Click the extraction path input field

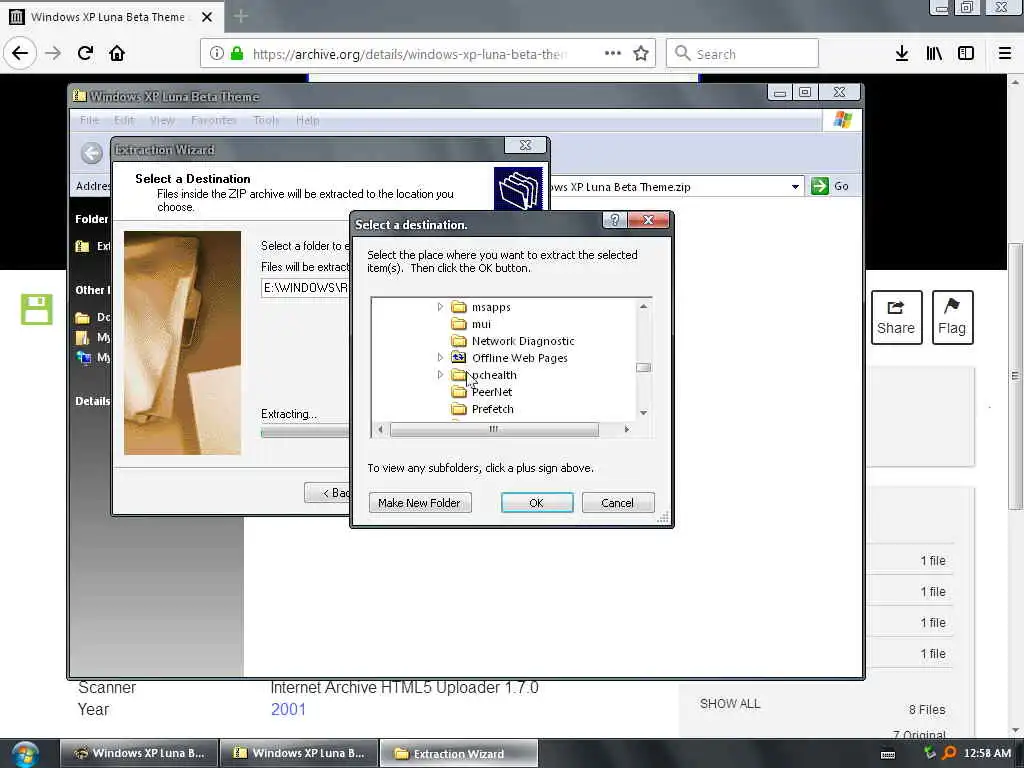point(306,287)
